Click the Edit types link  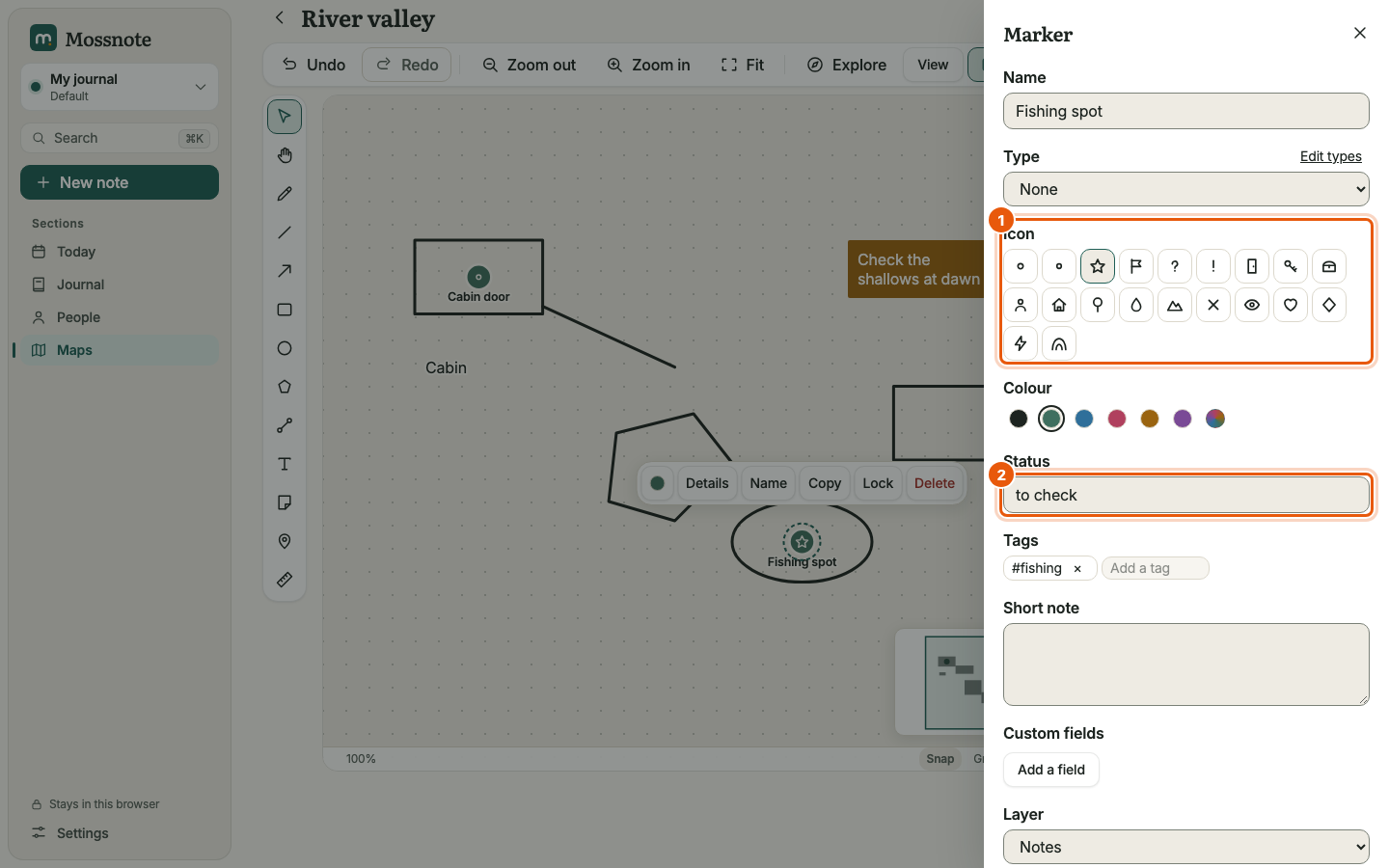tap(1331, 156)
